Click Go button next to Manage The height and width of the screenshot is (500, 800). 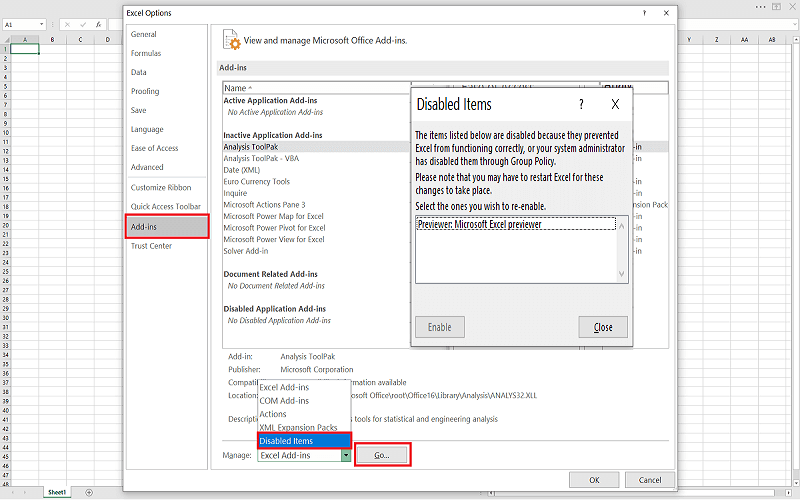[x=382, y=455]
